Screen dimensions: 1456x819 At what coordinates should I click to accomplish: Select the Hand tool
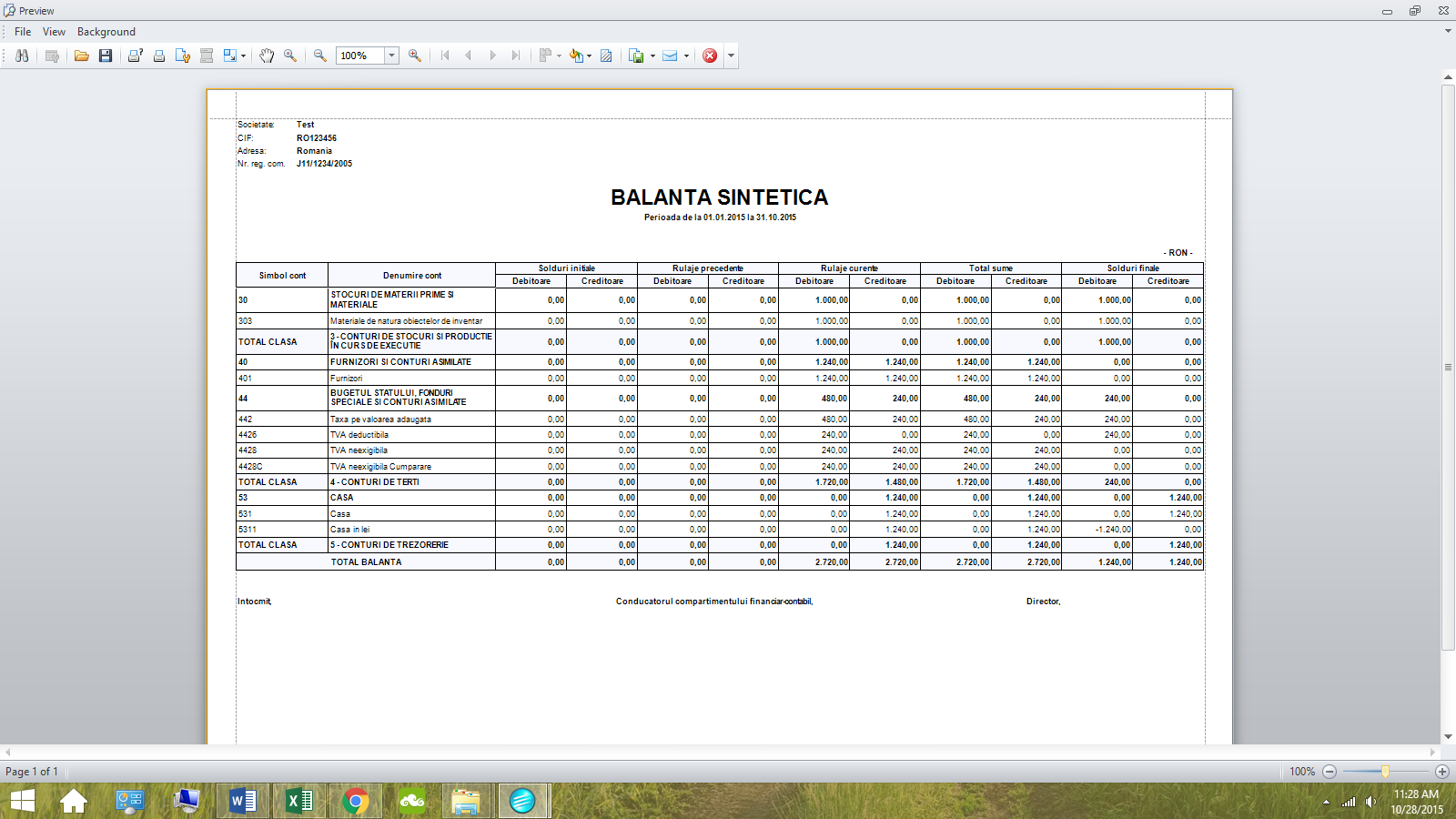[x=267, y=56]
